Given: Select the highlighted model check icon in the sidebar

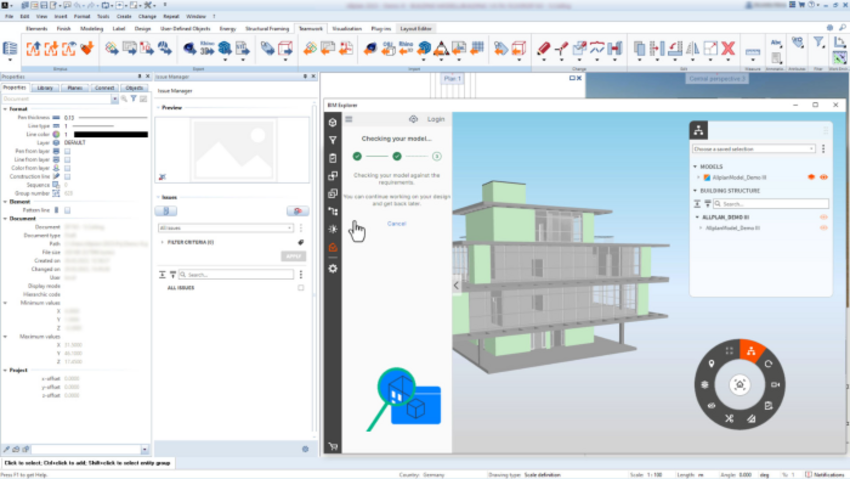Looking at the screenshot, I should tap(333, 248).
